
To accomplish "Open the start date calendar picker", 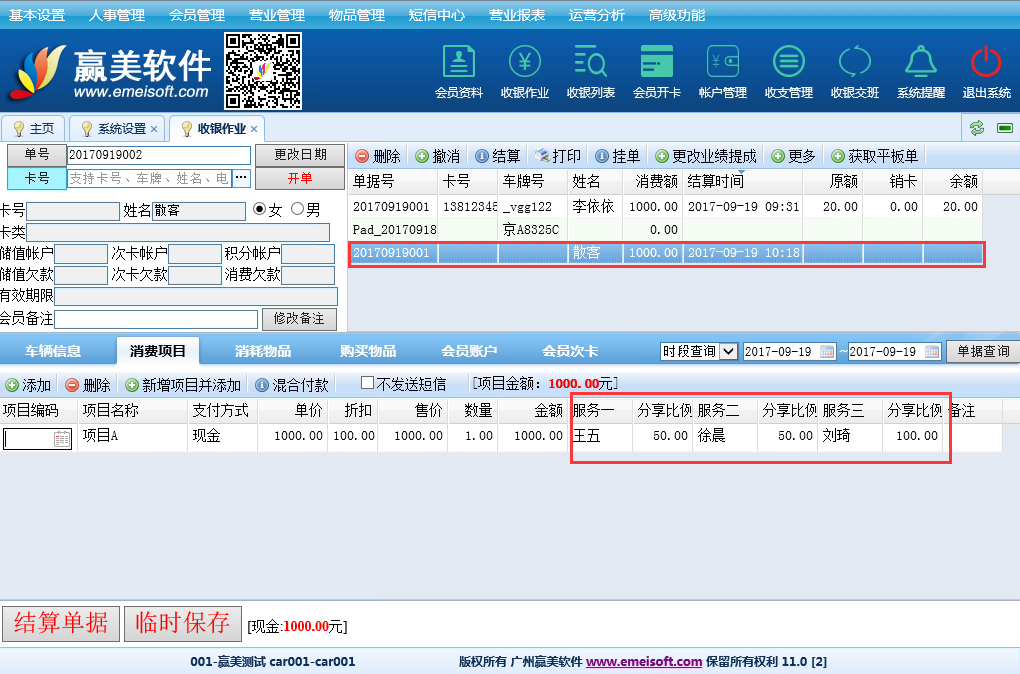I will [x=827, y=351].
